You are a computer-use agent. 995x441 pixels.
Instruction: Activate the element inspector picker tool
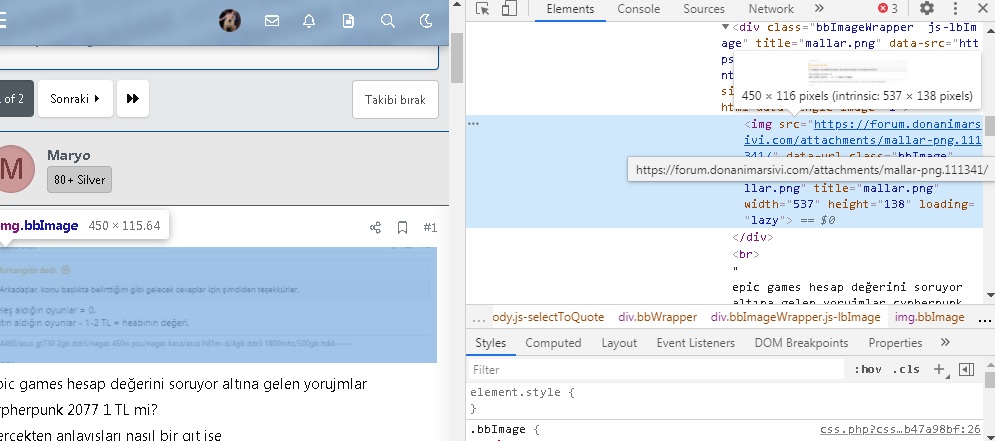coord(483,9)
